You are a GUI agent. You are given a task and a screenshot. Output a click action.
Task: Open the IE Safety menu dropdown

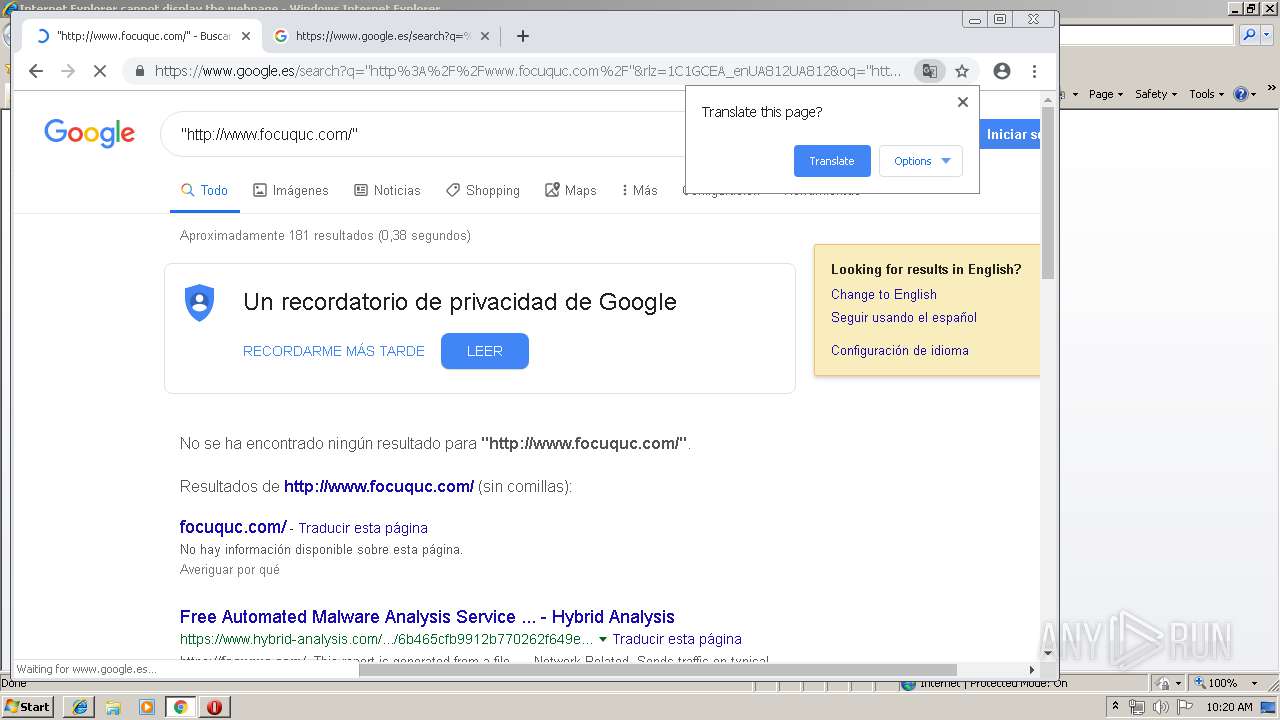(1155, 94)
